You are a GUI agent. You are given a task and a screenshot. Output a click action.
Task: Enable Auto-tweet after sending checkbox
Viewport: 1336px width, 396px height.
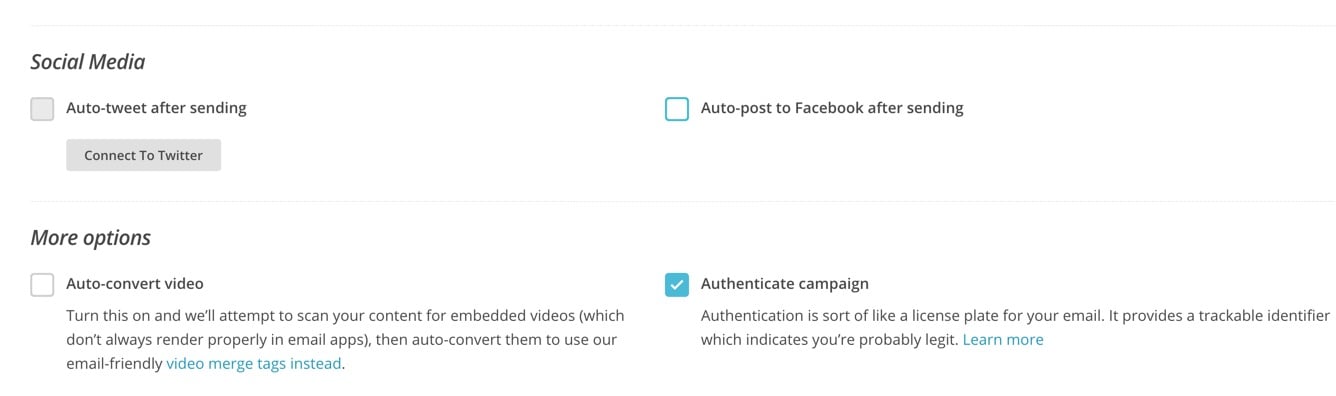click(x=42, y=108)
